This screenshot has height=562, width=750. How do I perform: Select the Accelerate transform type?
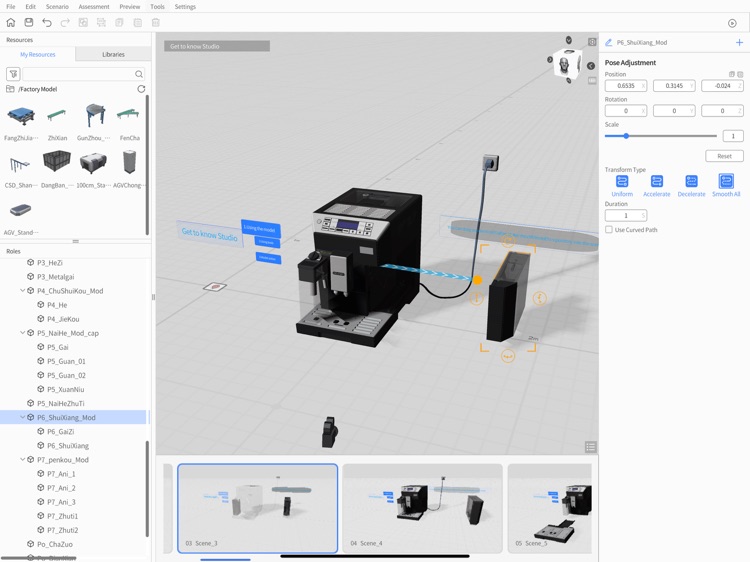click(657, 182)
